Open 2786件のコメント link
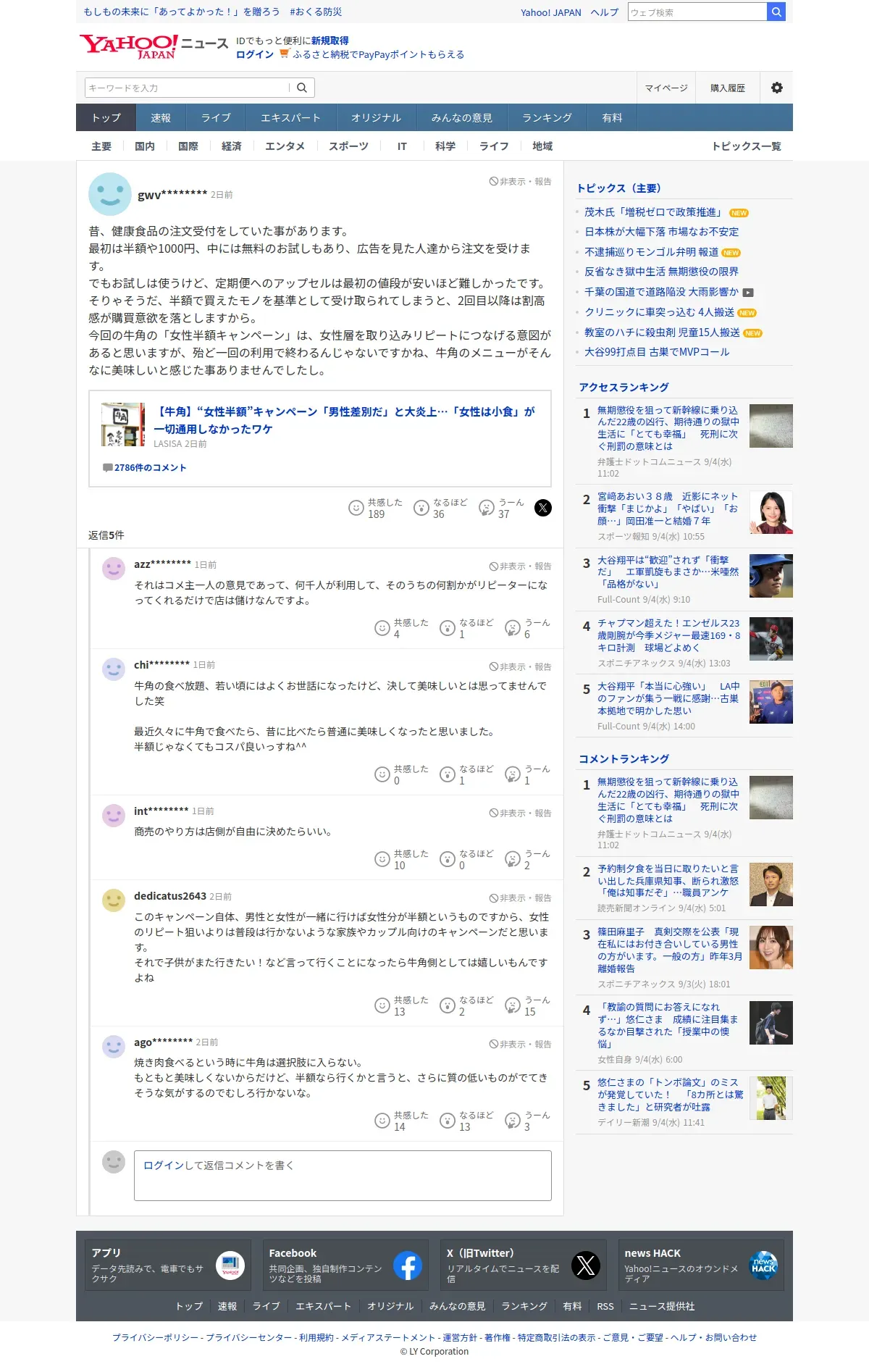This screenshot has width=869, height=1372. coord(151,468)
